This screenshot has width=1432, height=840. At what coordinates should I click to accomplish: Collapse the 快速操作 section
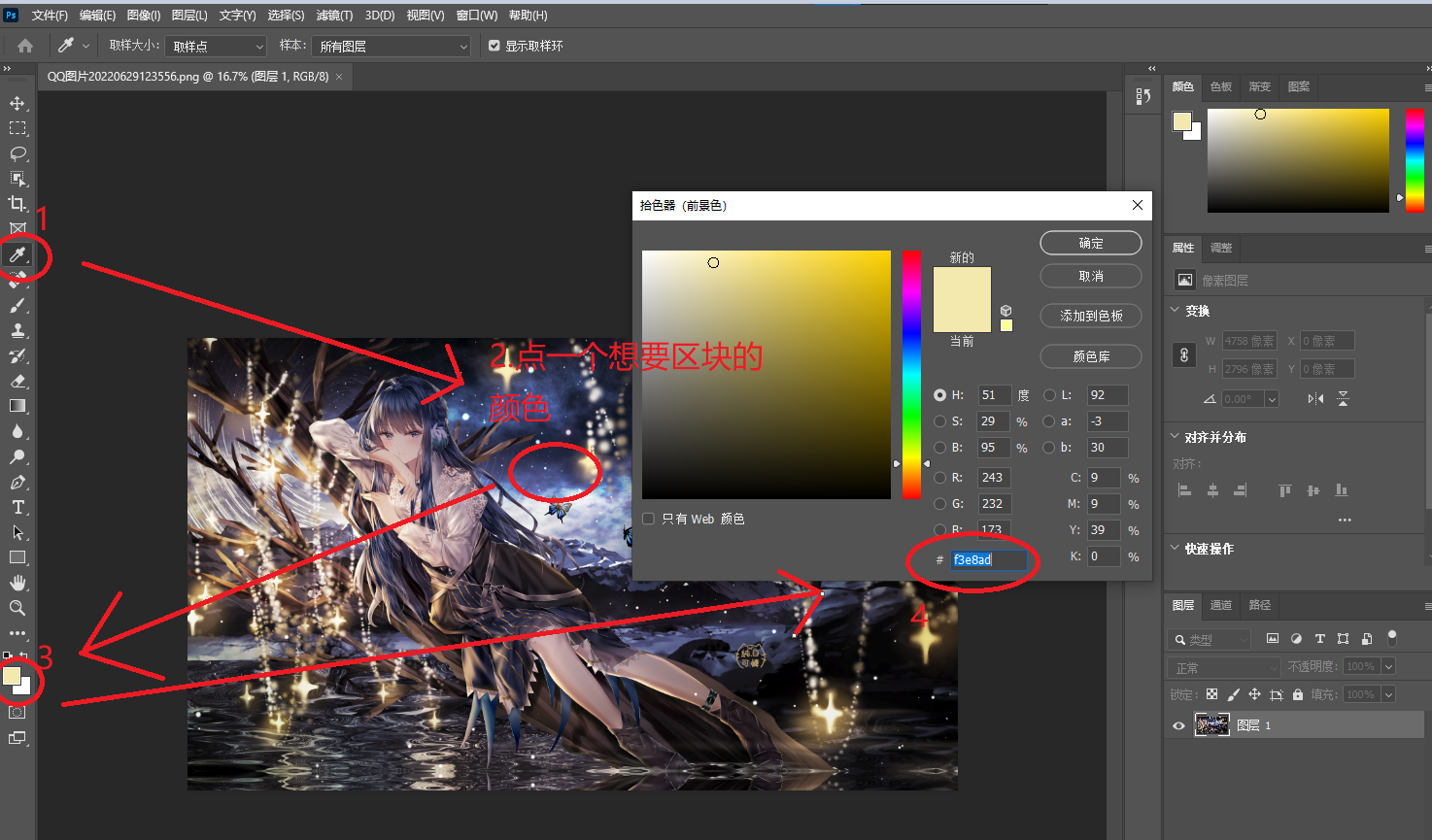[x=1175, y=548]
